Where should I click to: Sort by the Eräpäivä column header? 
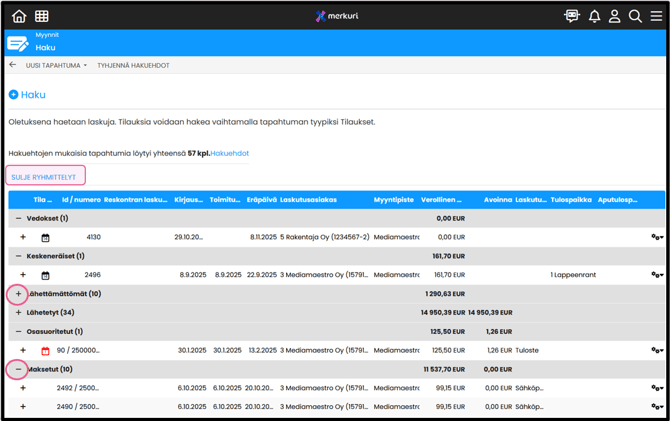262,200
